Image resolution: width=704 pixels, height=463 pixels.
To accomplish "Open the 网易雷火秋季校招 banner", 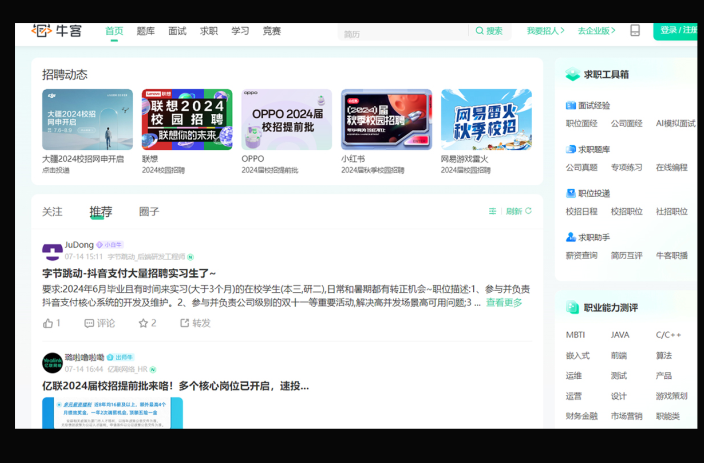I will (x=486, y=119).
